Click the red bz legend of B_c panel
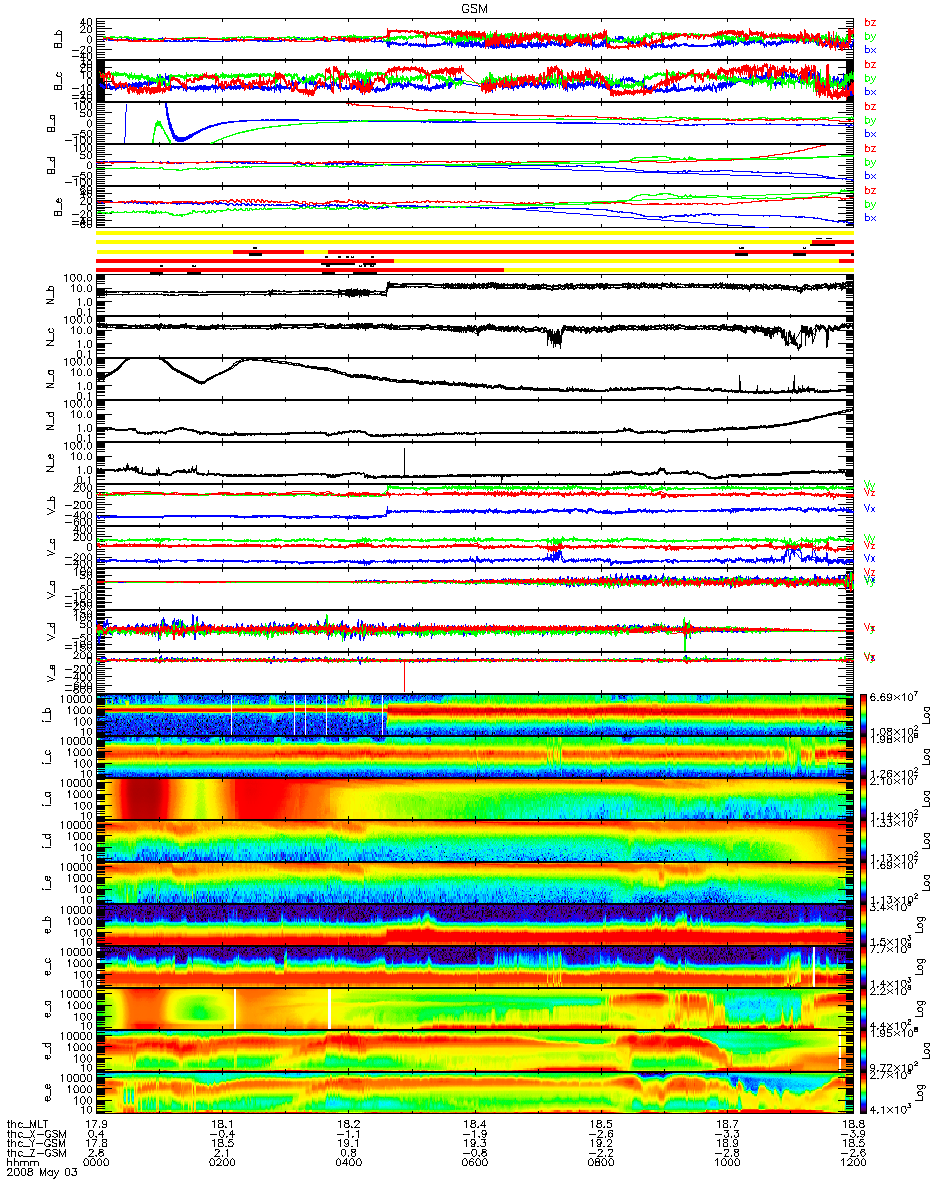 coord(870,65)
